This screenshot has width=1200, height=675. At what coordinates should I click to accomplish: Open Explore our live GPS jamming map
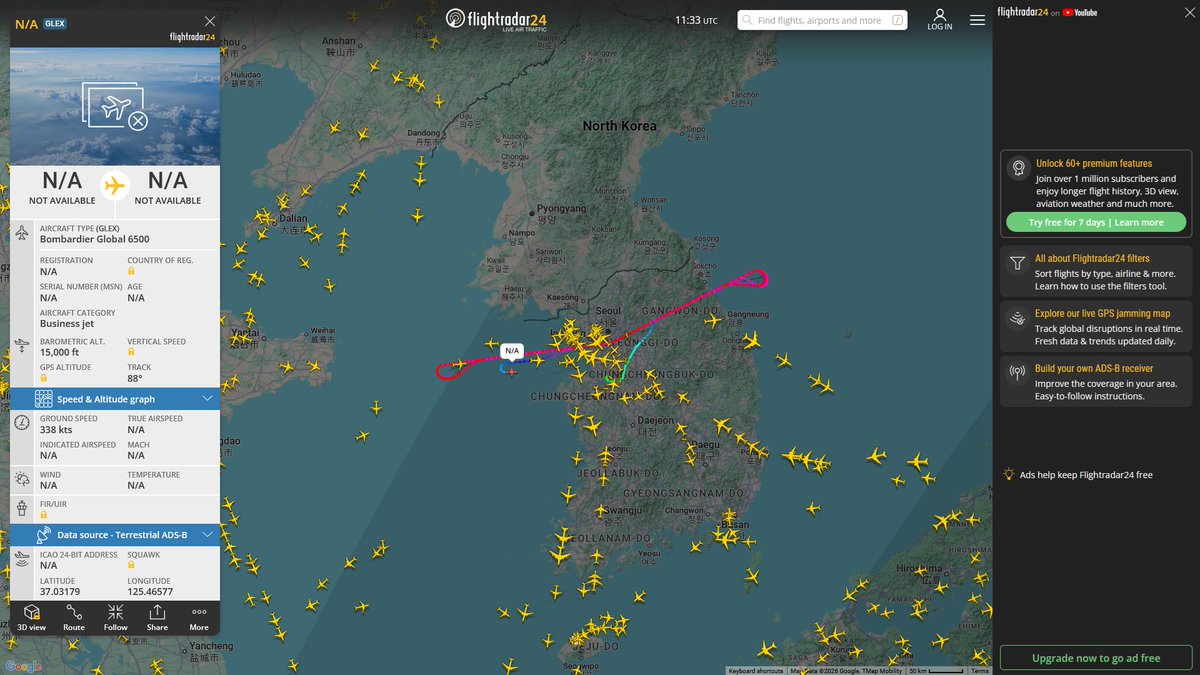[1096, 327]
